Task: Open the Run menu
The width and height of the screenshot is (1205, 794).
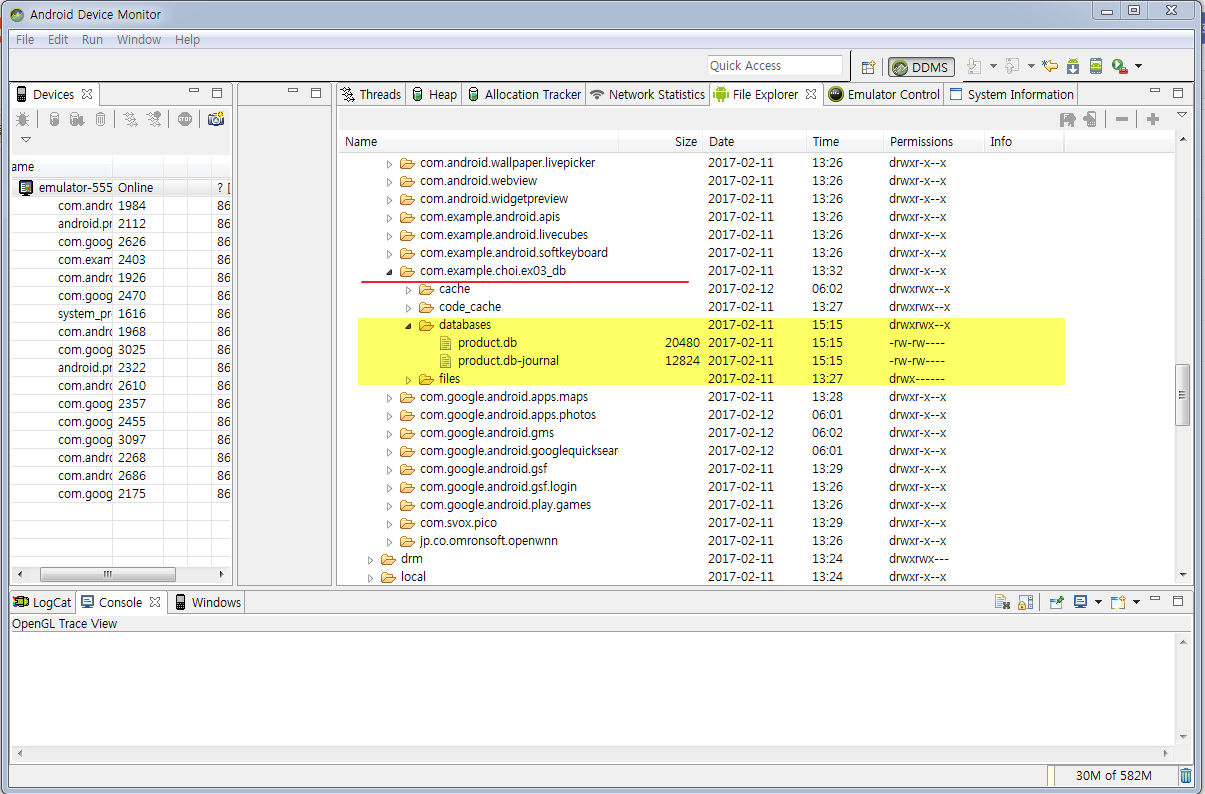Action: (92, 40)
